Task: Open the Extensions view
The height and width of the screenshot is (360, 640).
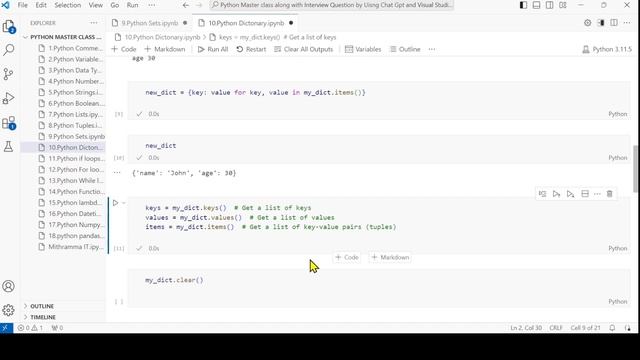Action: coord(9,123)
